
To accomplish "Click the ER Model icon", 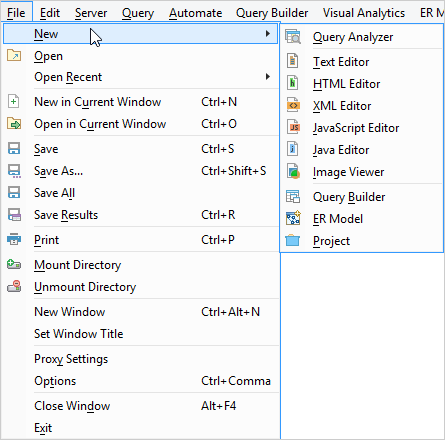I will 293,218.
